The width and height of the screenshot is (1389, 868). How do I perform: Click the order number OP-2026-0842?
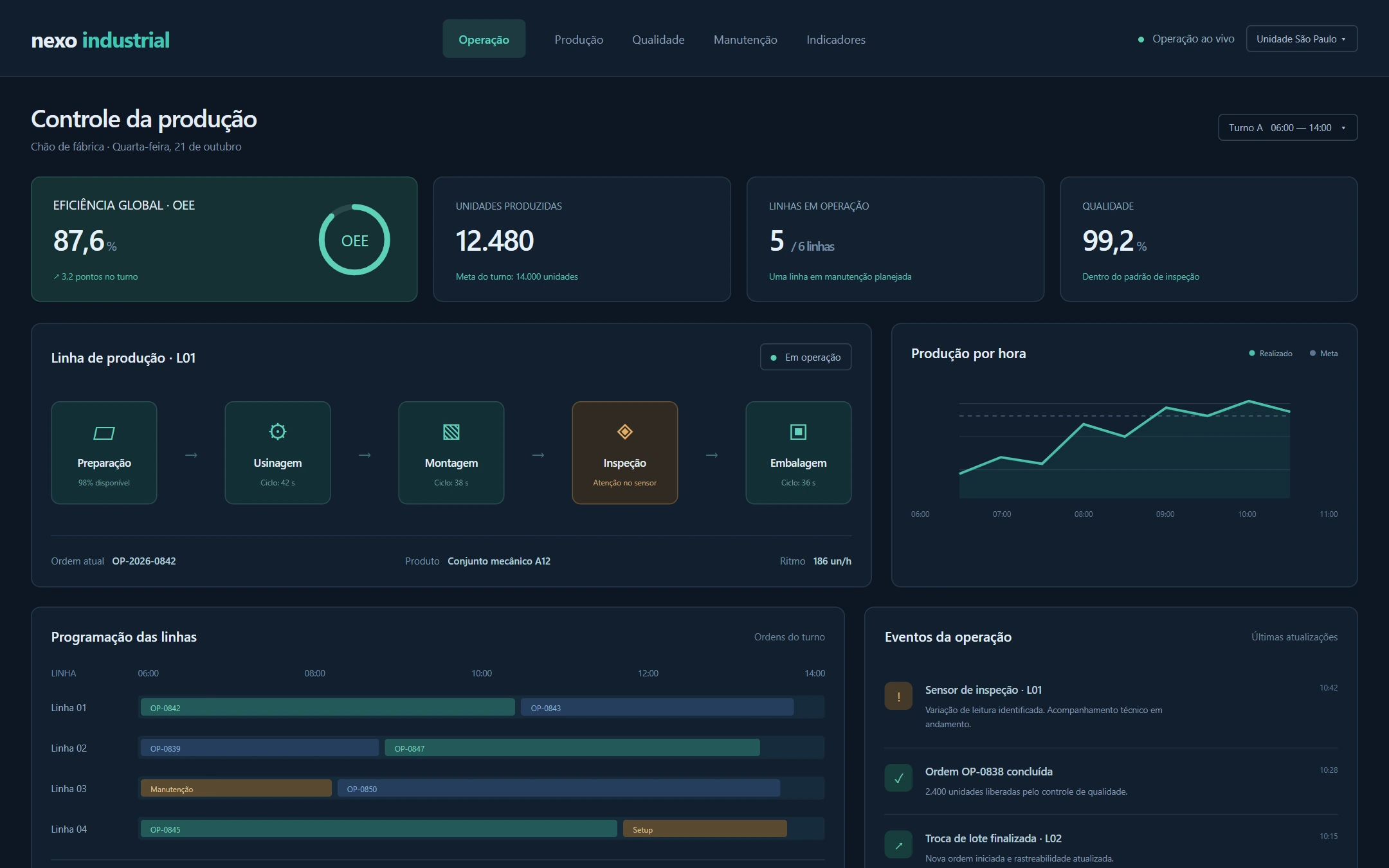click(x=144, y=561)
